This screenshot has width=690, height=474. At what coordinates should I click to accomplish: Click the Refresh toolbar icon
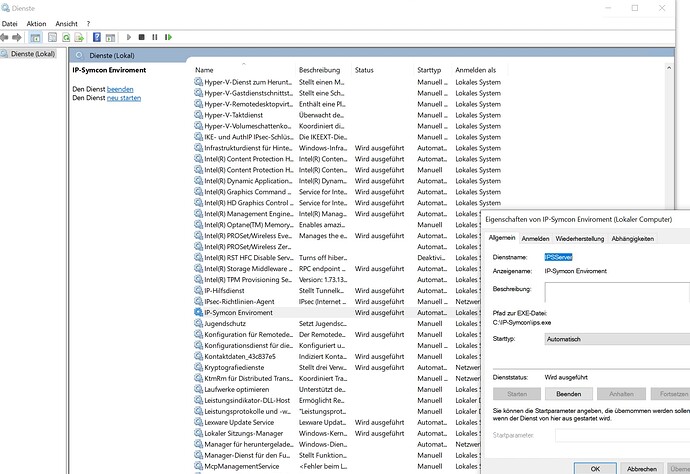tap(66, 37)
